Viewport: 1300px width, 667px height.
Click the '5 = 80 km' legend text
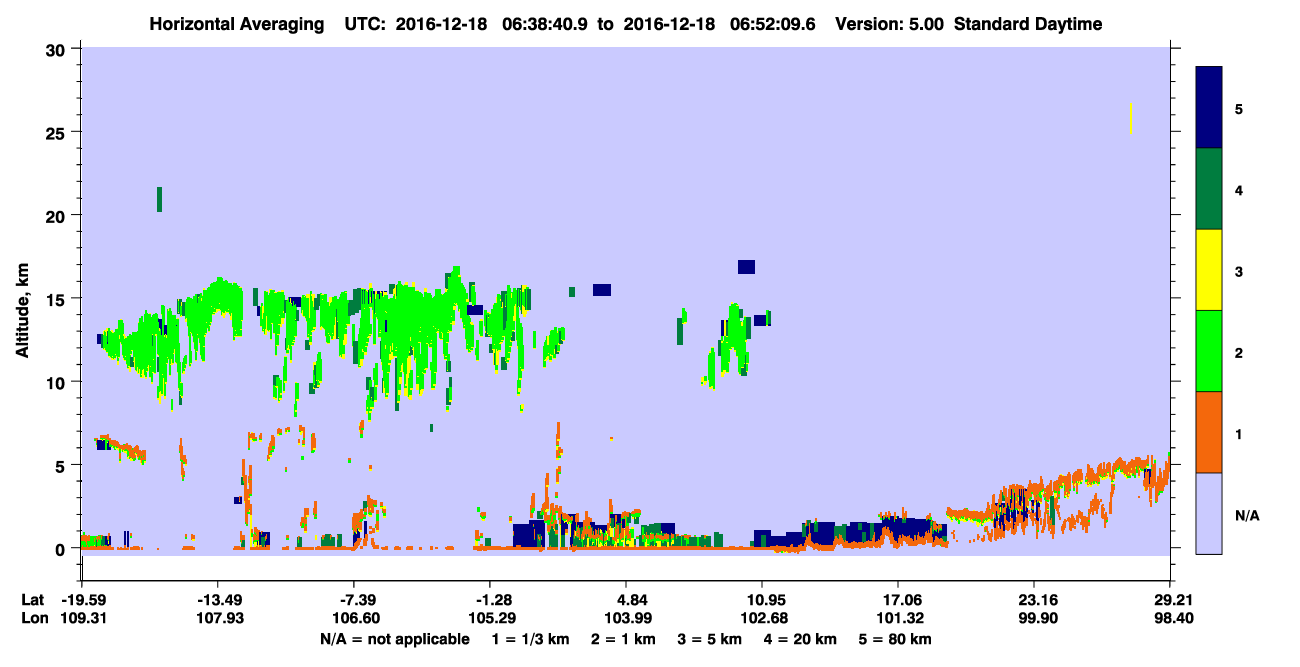(x=896, y=639)
